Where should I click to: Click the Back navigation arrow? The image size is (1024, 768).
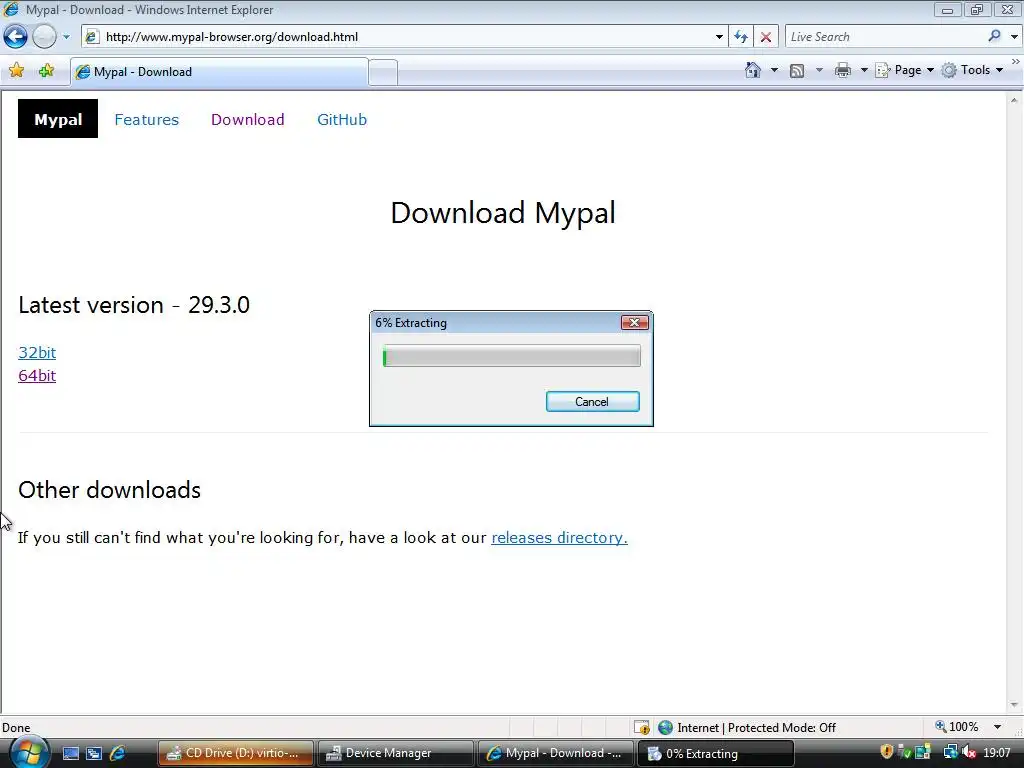click(16, 37)
